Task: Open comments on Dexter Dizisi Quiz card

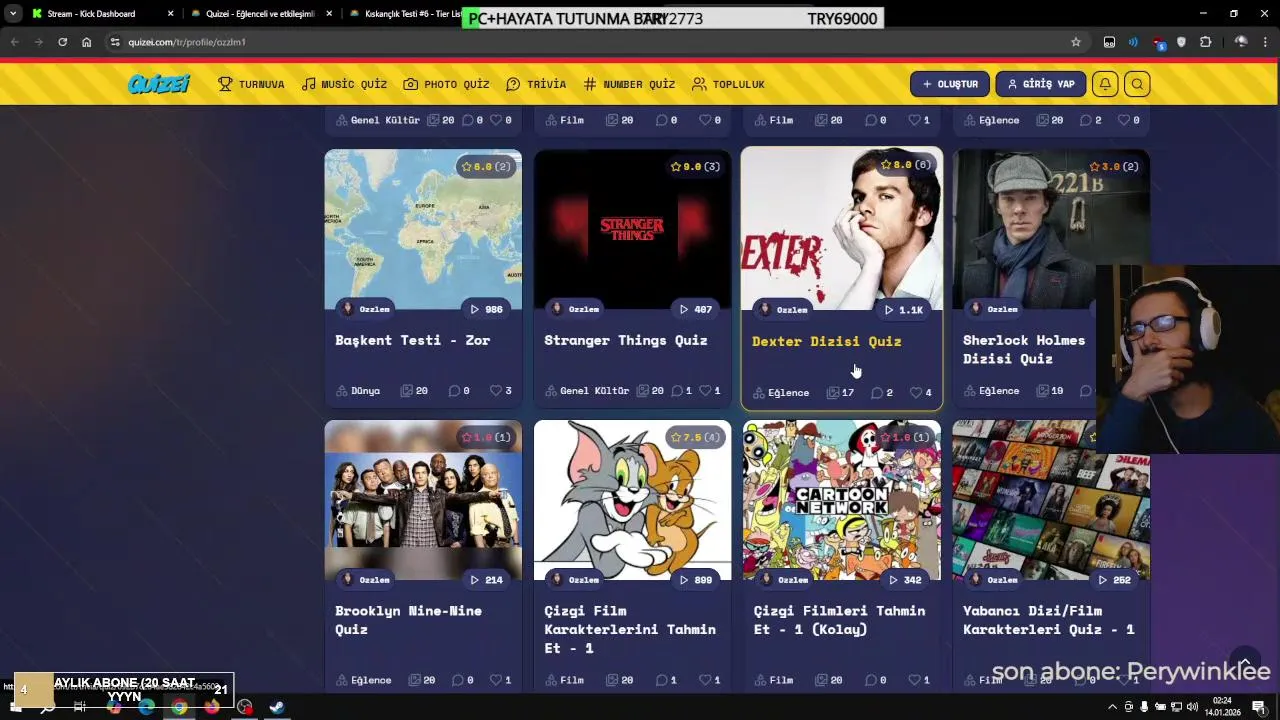Action: [881, 393]
